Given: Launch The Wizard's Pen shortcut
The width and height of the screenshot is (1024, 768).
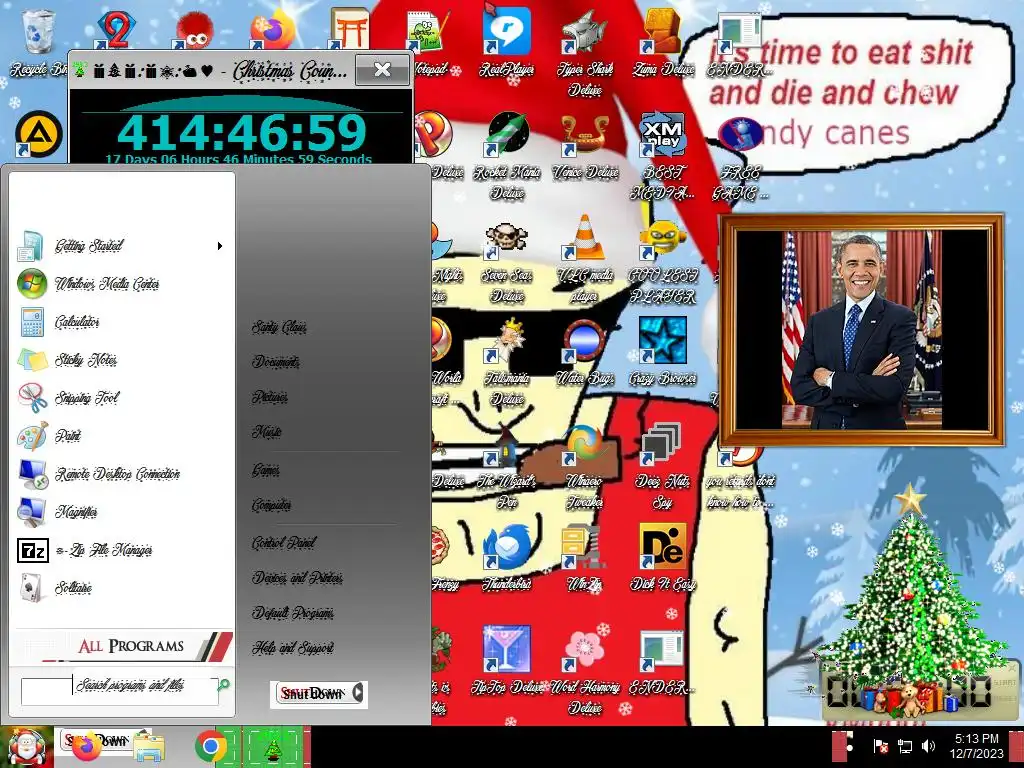Looking at the screenshot, I should (x=507, y=465).
